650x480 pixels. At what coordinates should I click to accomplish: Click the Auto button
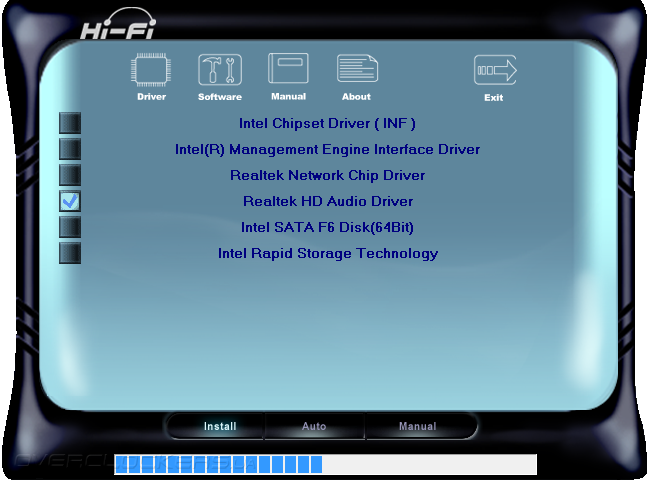314,426
